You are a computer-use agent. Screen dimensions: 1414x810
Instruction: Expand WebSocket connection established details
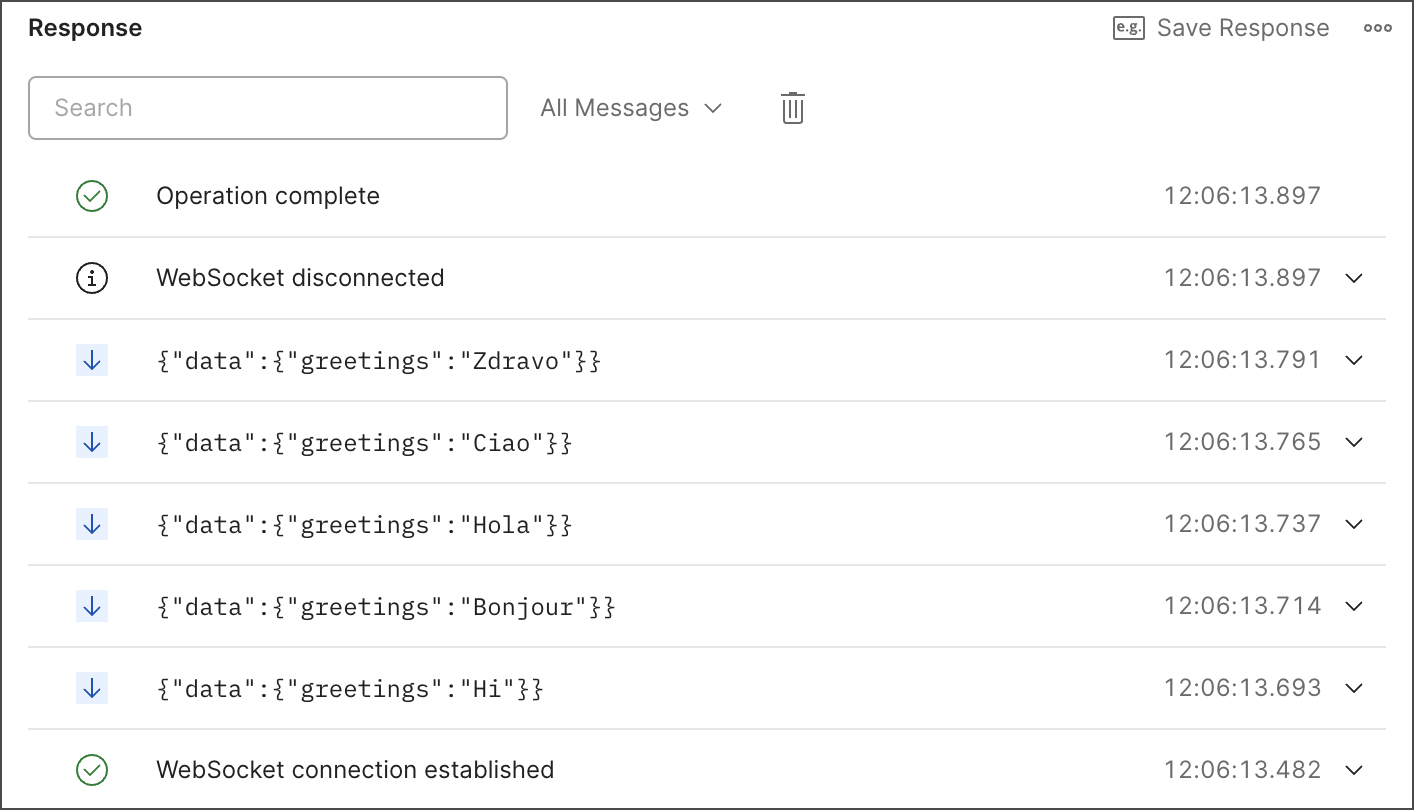tap(1354, 770)
